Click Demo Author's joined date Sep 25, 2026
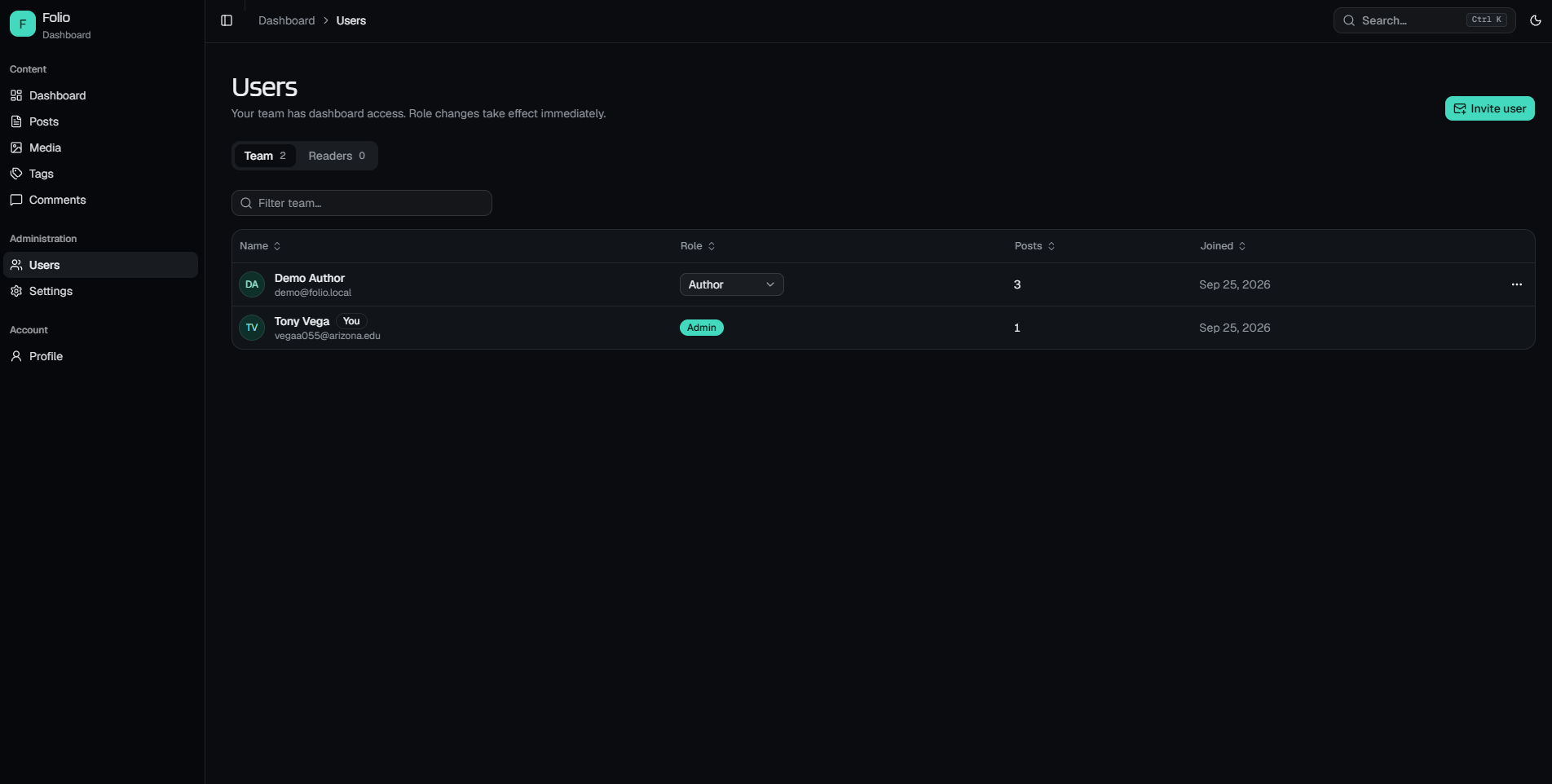 tap(1235, 284)
